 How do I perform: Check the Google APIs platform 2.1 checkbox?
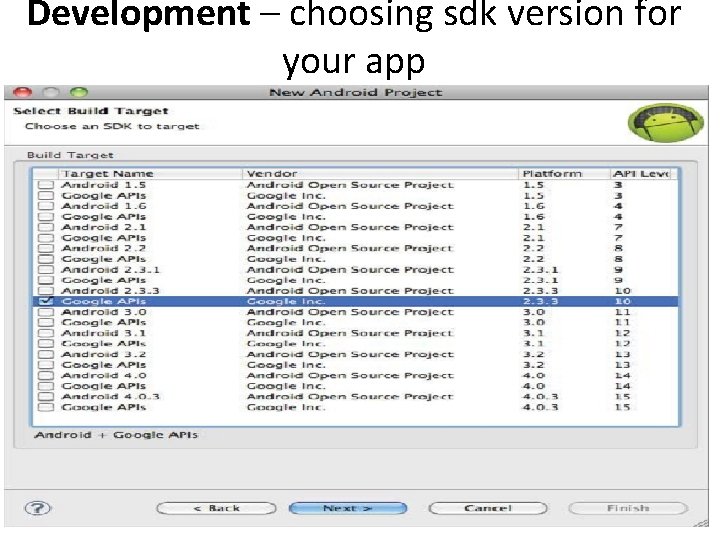click(46, 238)
